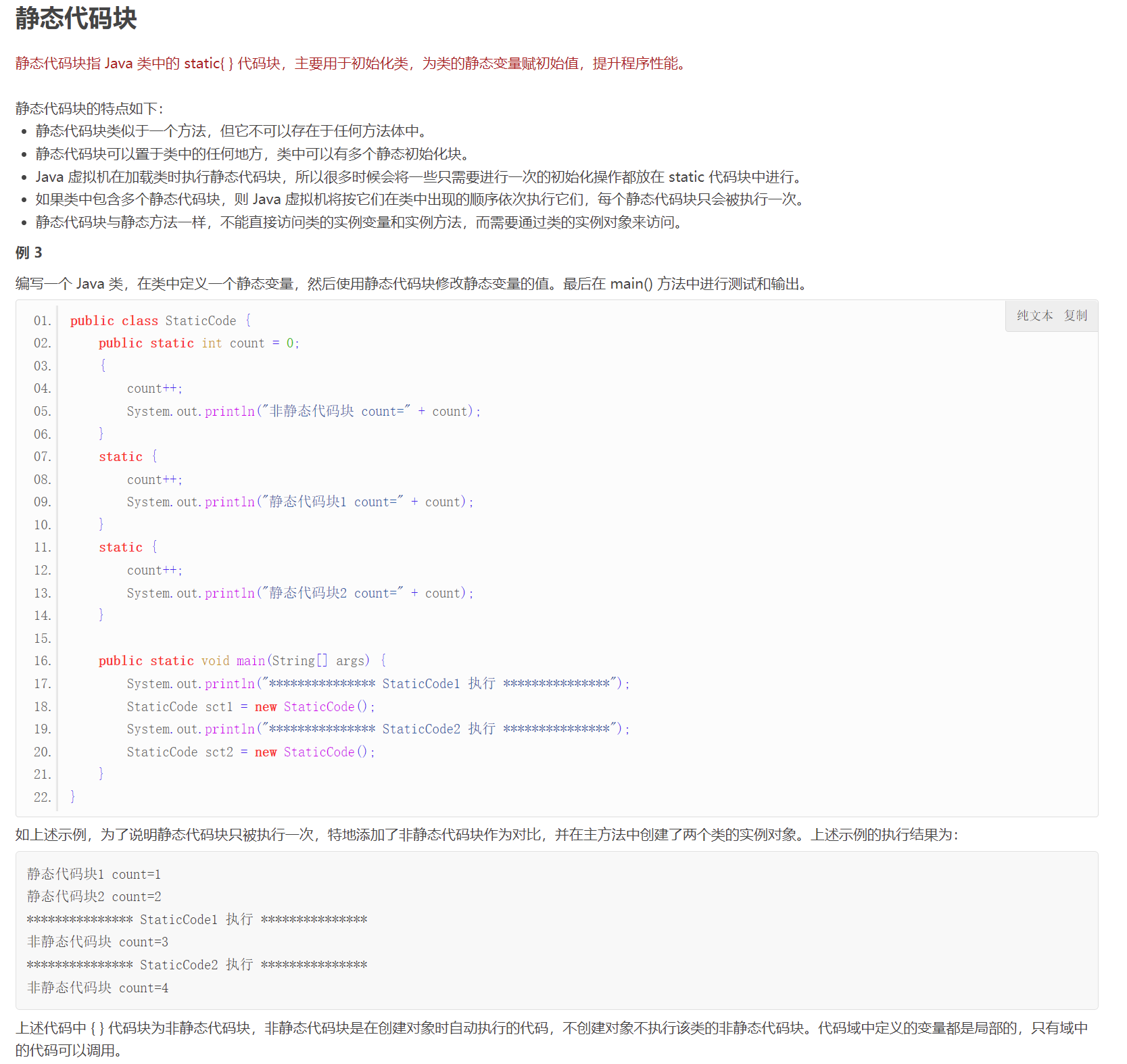
Task: Click count++; on code line 12
Action: click(x=155, y=571)
